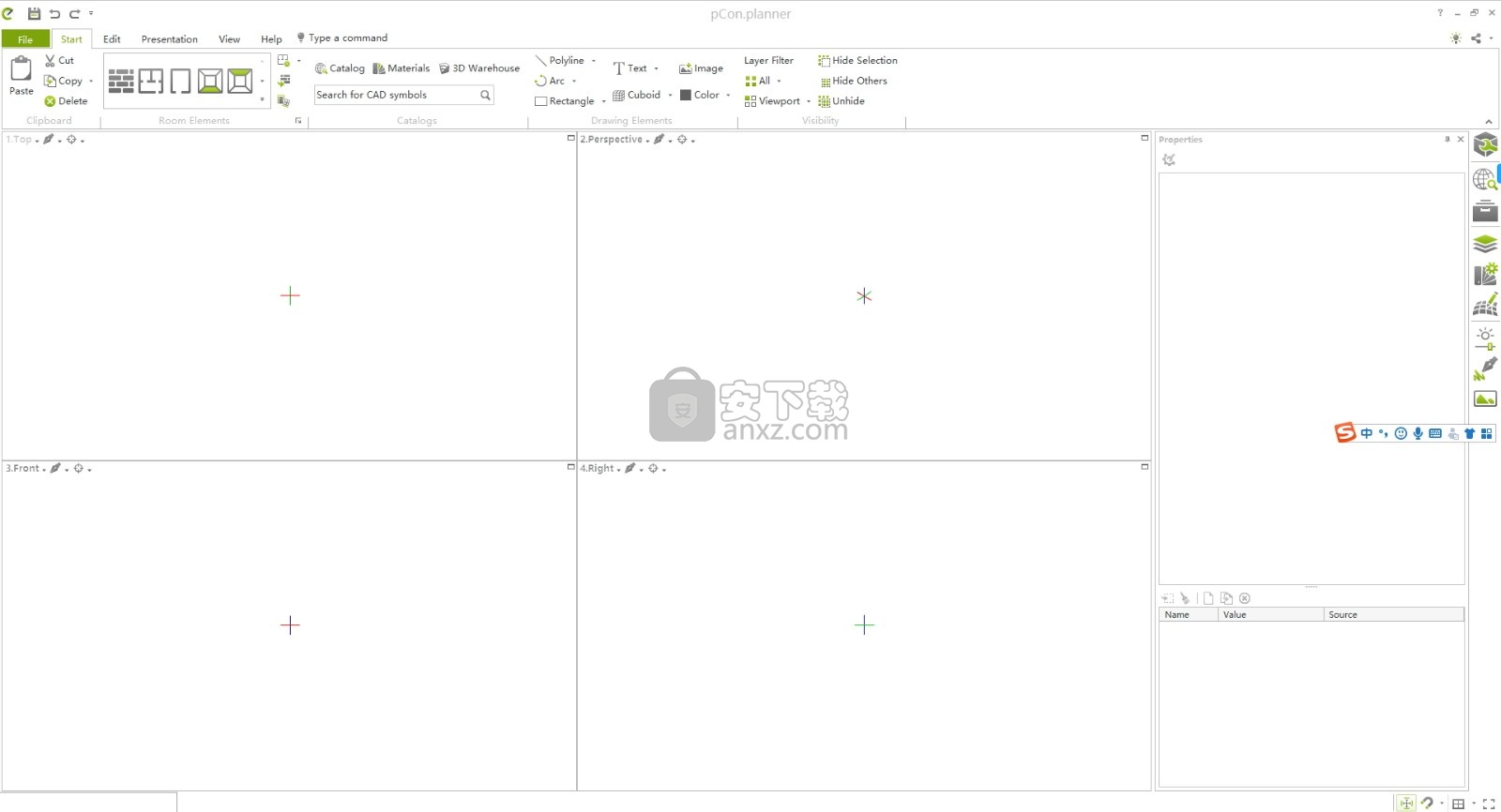The height and width of the screenshot is (812, 1501).
Task: Unhide all hidden objects
Action: pos(841,101)
